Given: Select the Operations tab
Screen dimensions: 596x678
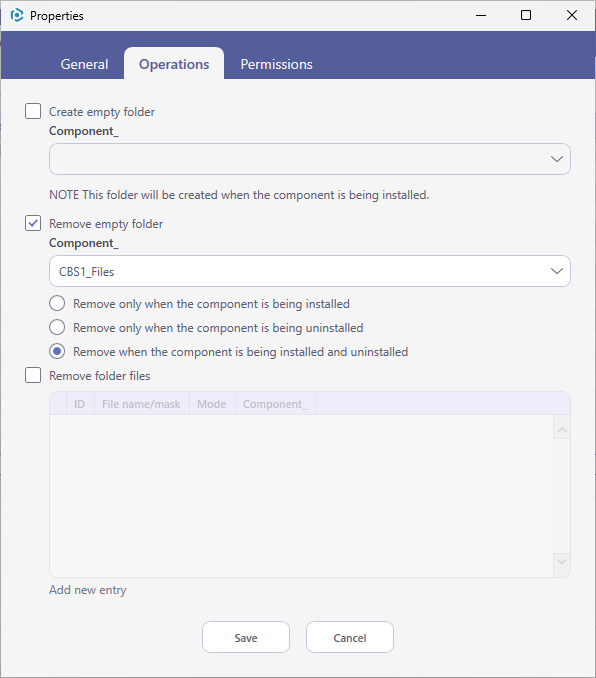Looking at the screenshot, I should pos(174,64).
